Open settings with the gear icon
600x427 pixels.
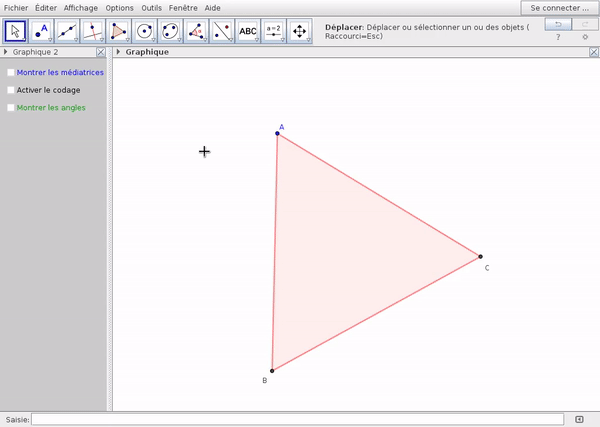tap(585, 37)
